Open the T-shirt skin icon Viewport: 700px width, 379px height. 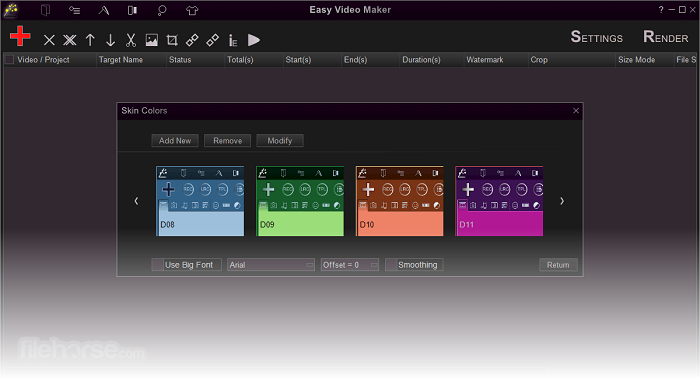pos(192,10)
